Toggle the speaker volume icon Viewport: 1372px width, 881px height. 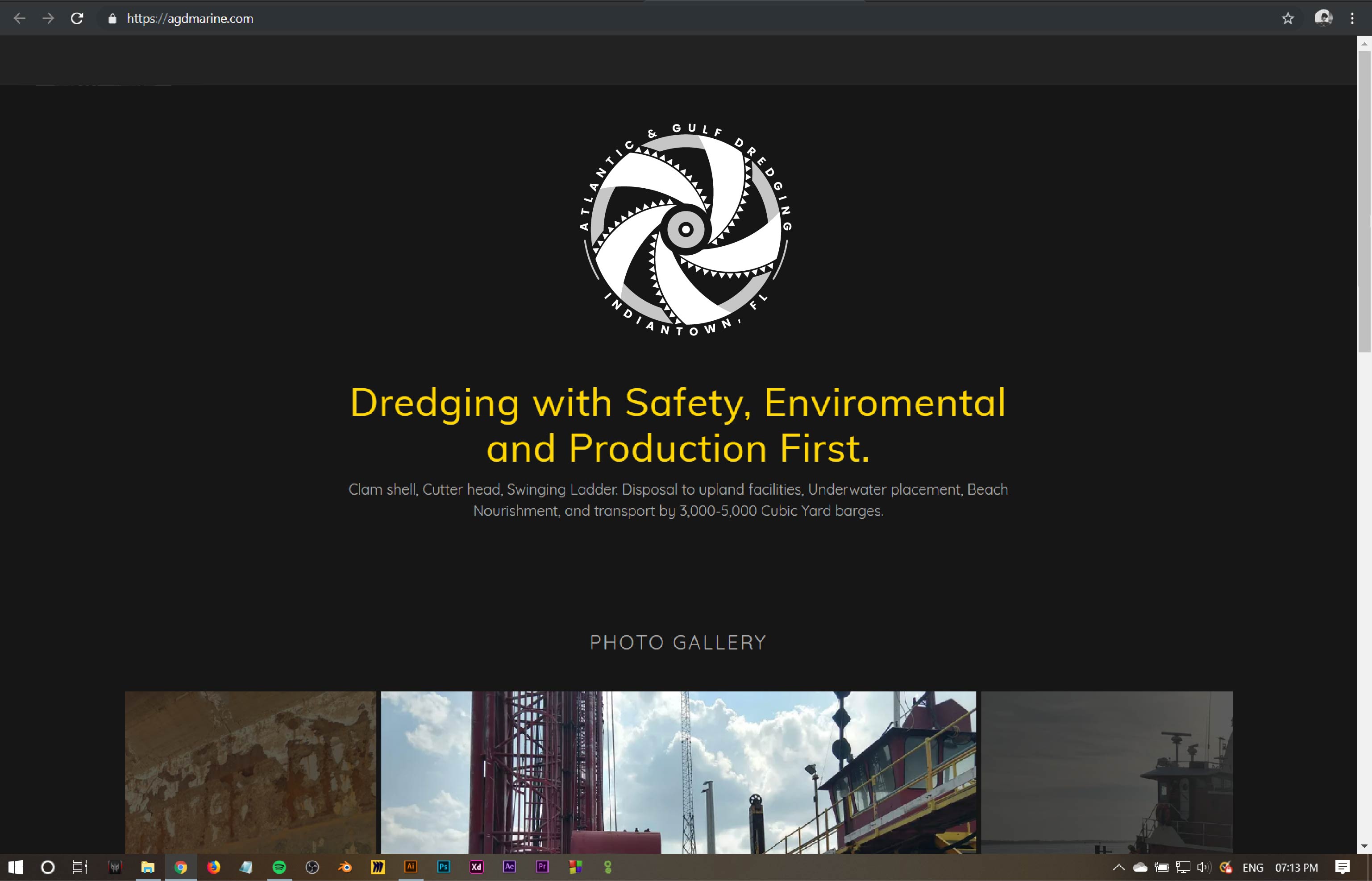point(1203,867)
